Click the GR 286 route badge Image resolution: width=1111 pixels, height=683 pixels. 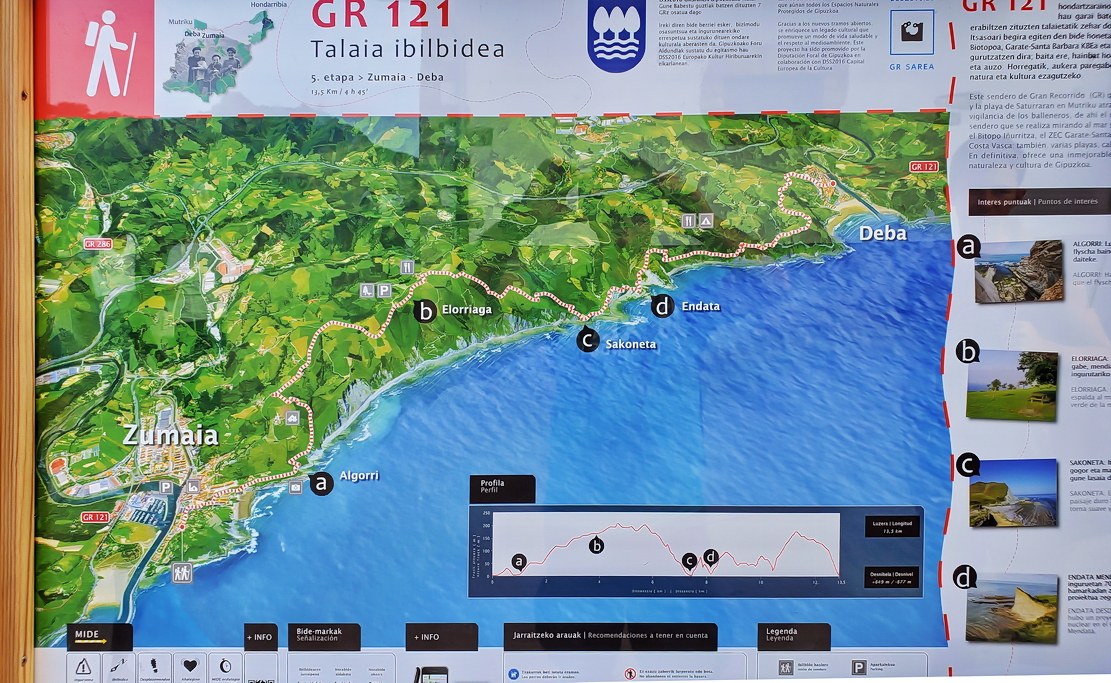[98, 244]
